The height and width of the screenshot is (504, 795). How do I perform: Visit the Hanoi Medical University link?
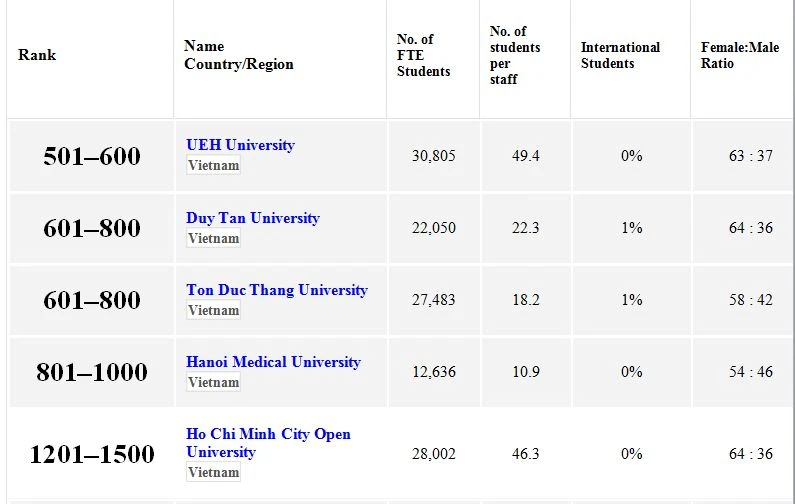[x=273, y=362]
